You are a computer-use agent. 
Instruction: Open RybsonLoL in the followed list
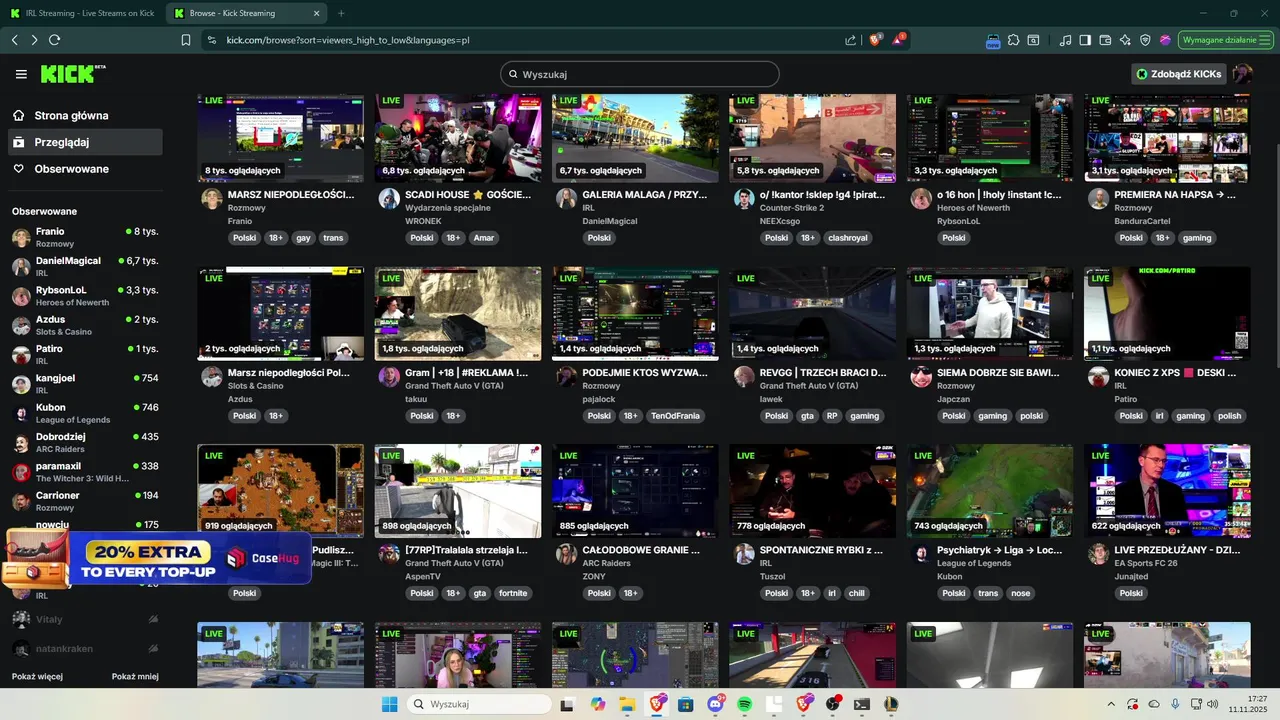click(85, 296)
